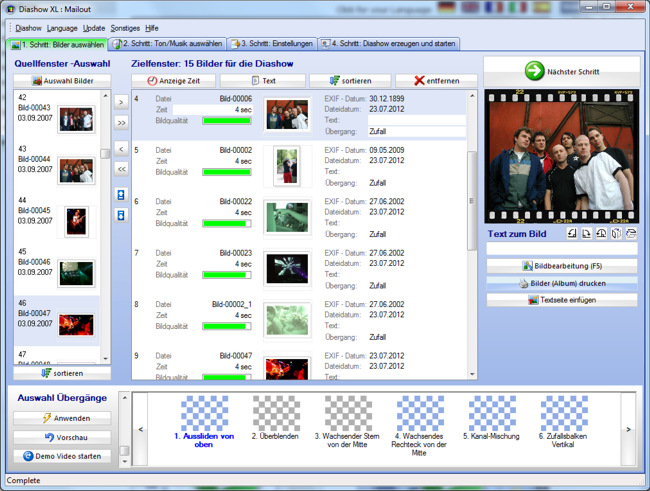
Task: Select transition 5. Kanal-Mischung
Action: [492, 417]
